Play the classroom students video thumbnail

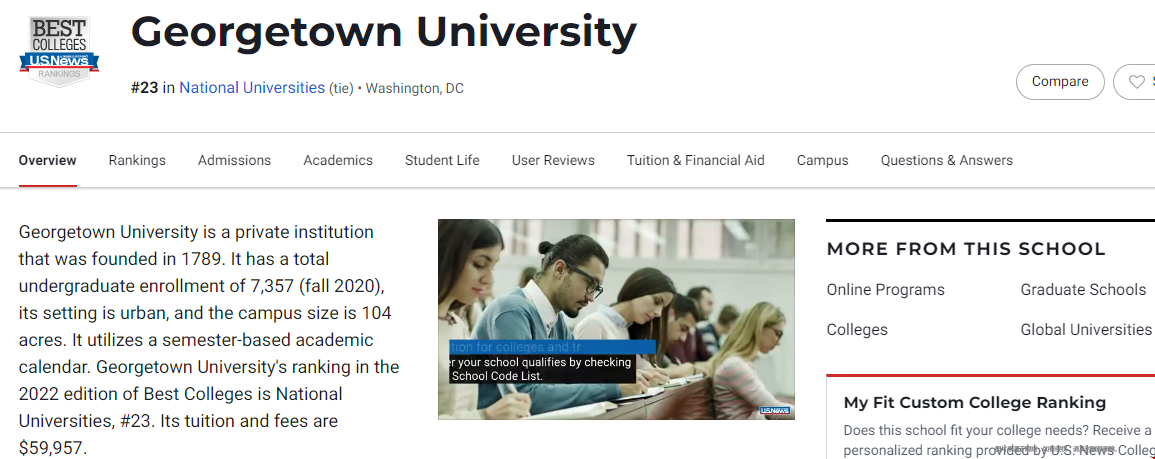617,319
